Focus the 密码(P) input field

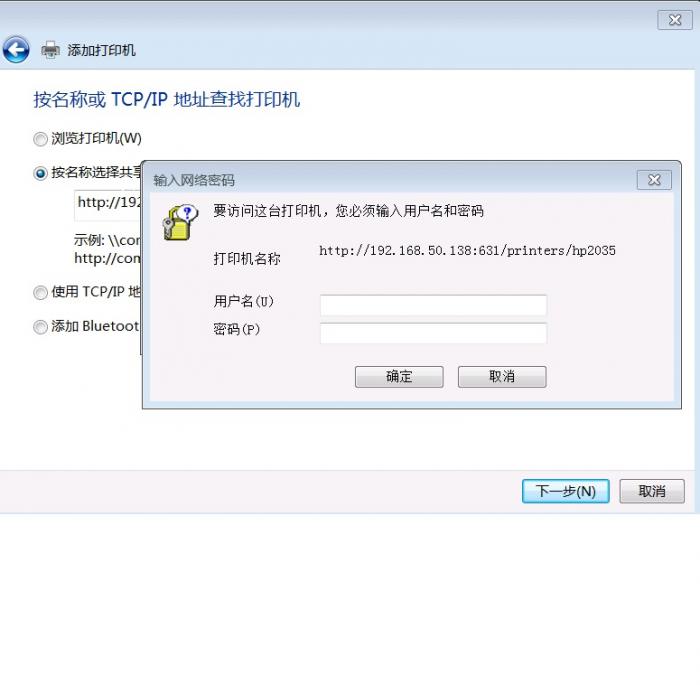coord(433,333)
